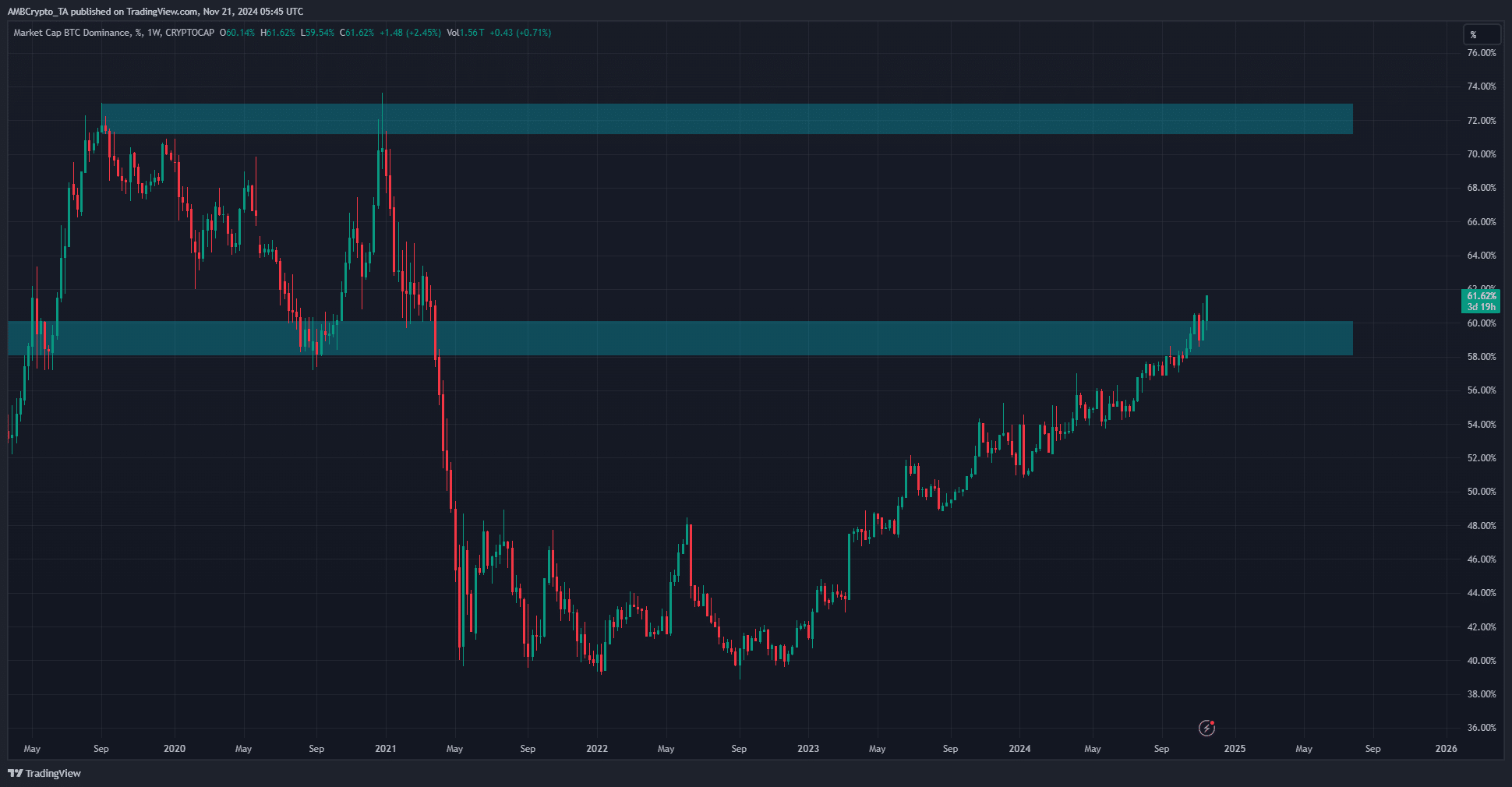Click the 64.00% price axis label
The width and height of the screenshot is (1512, 787).
(1482, 256)
